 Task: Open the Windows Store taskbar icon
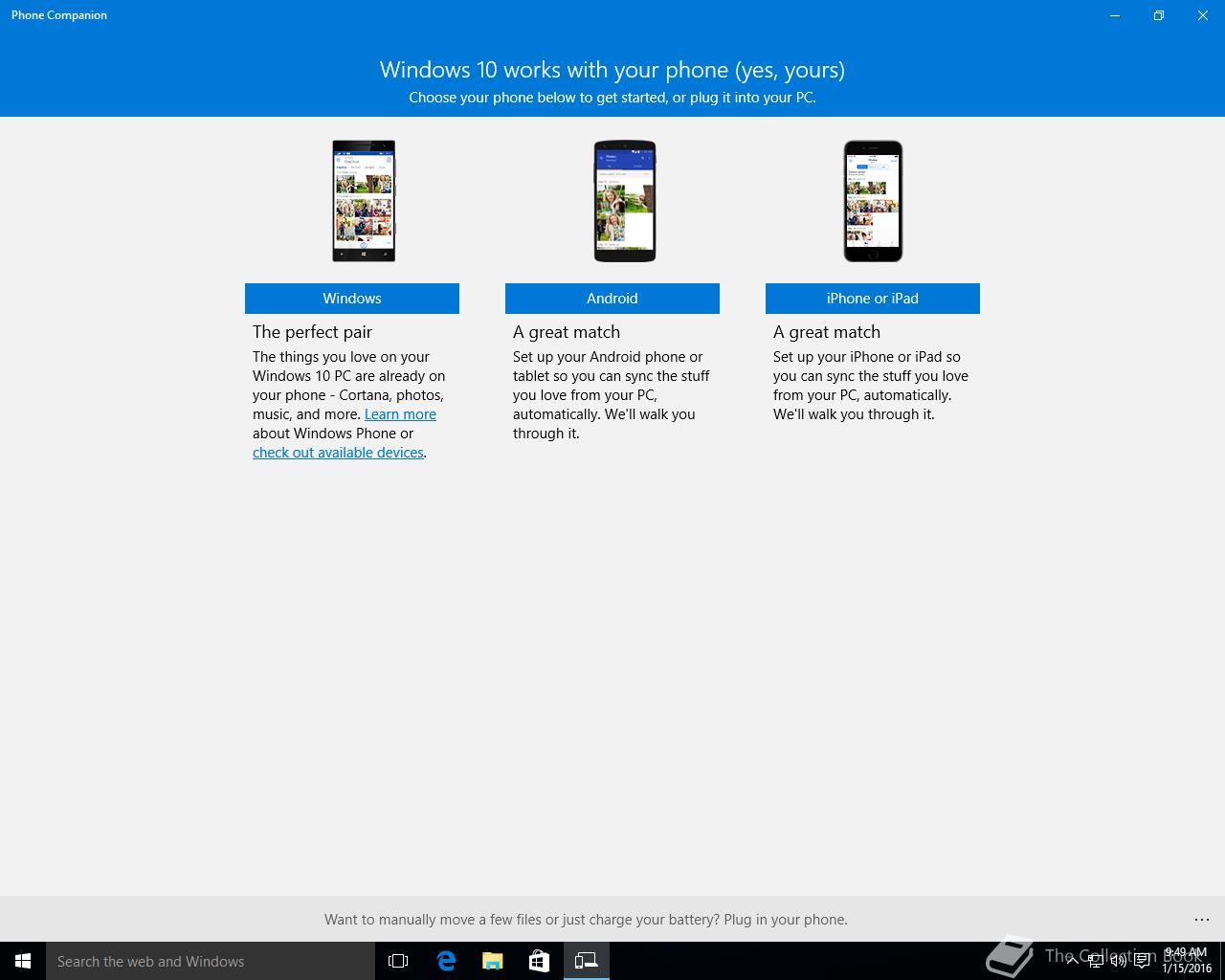(x=539, y=961)
